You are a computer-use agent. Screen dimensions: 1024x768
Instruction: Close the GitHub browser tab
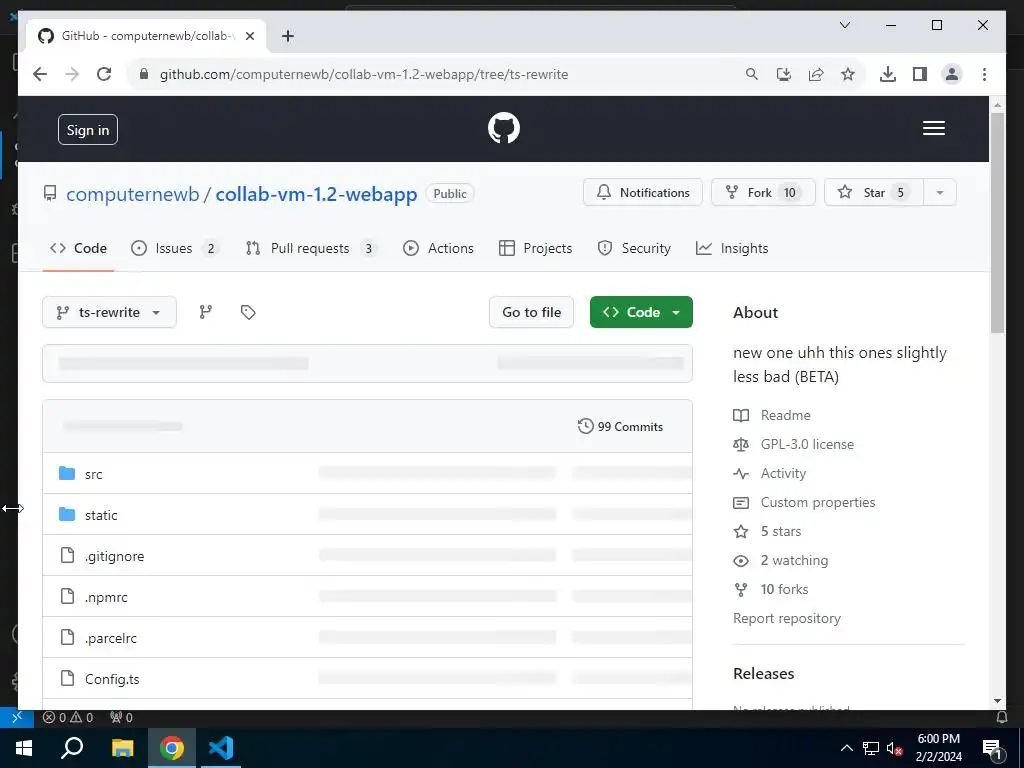(249, 36)
